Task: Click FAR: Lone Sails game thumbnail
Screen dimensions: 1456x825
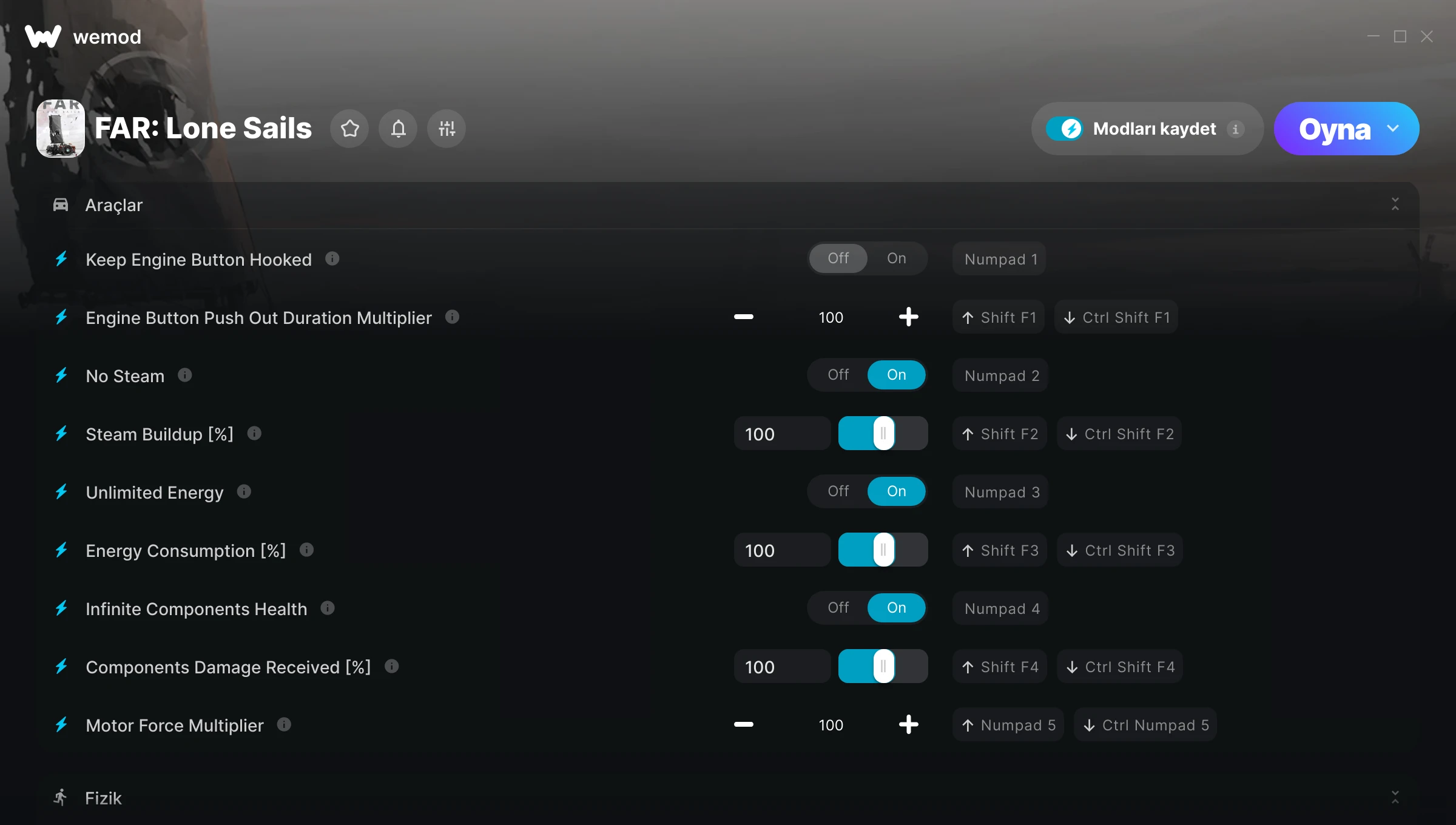Action: (61, 129)
